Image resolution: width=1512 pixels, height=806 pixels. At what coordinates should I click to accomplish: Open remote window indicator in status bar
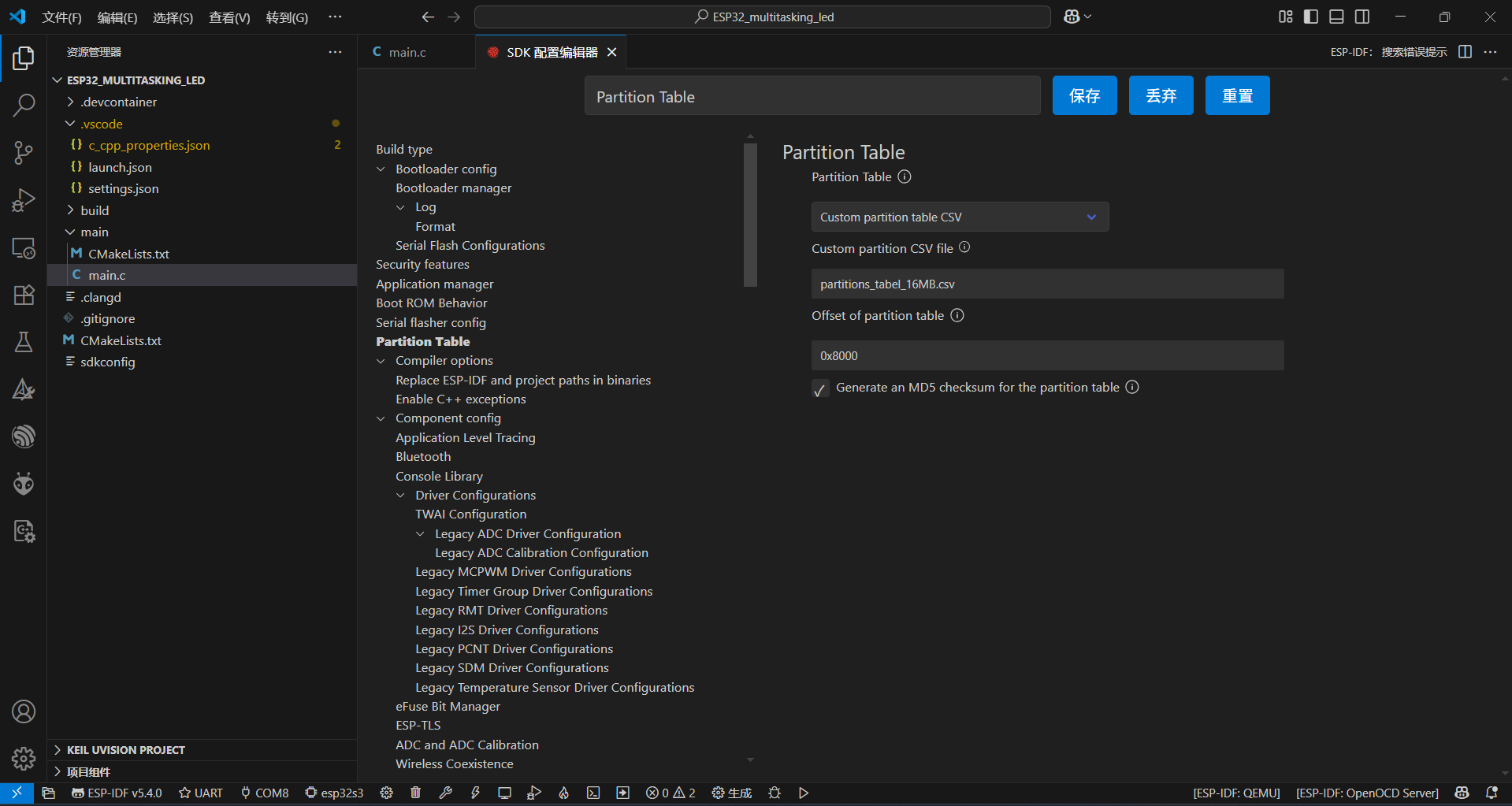[16, 793]
